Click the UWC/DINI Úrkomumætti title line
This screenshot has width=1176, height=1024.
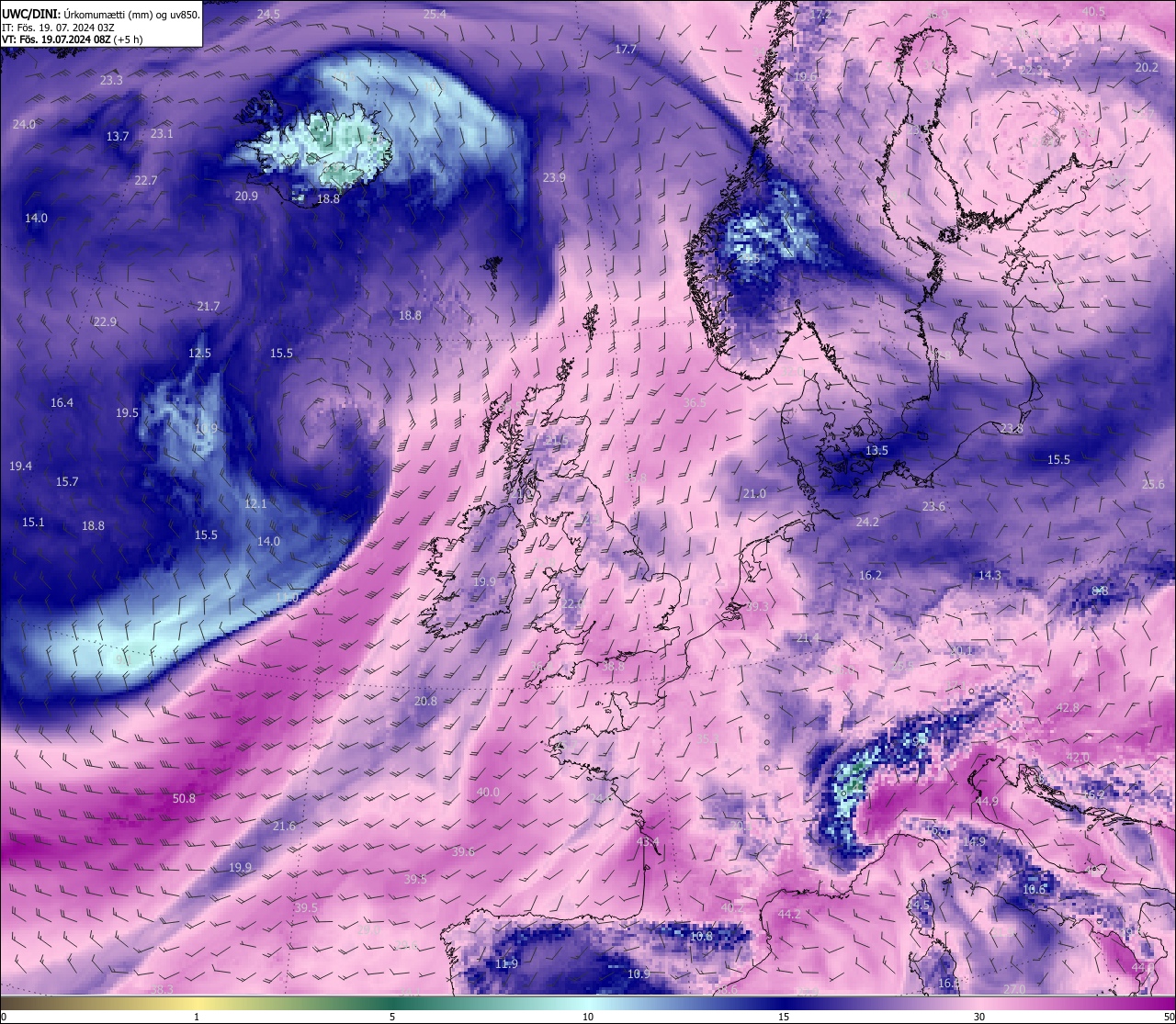click(x=100, y=15)
